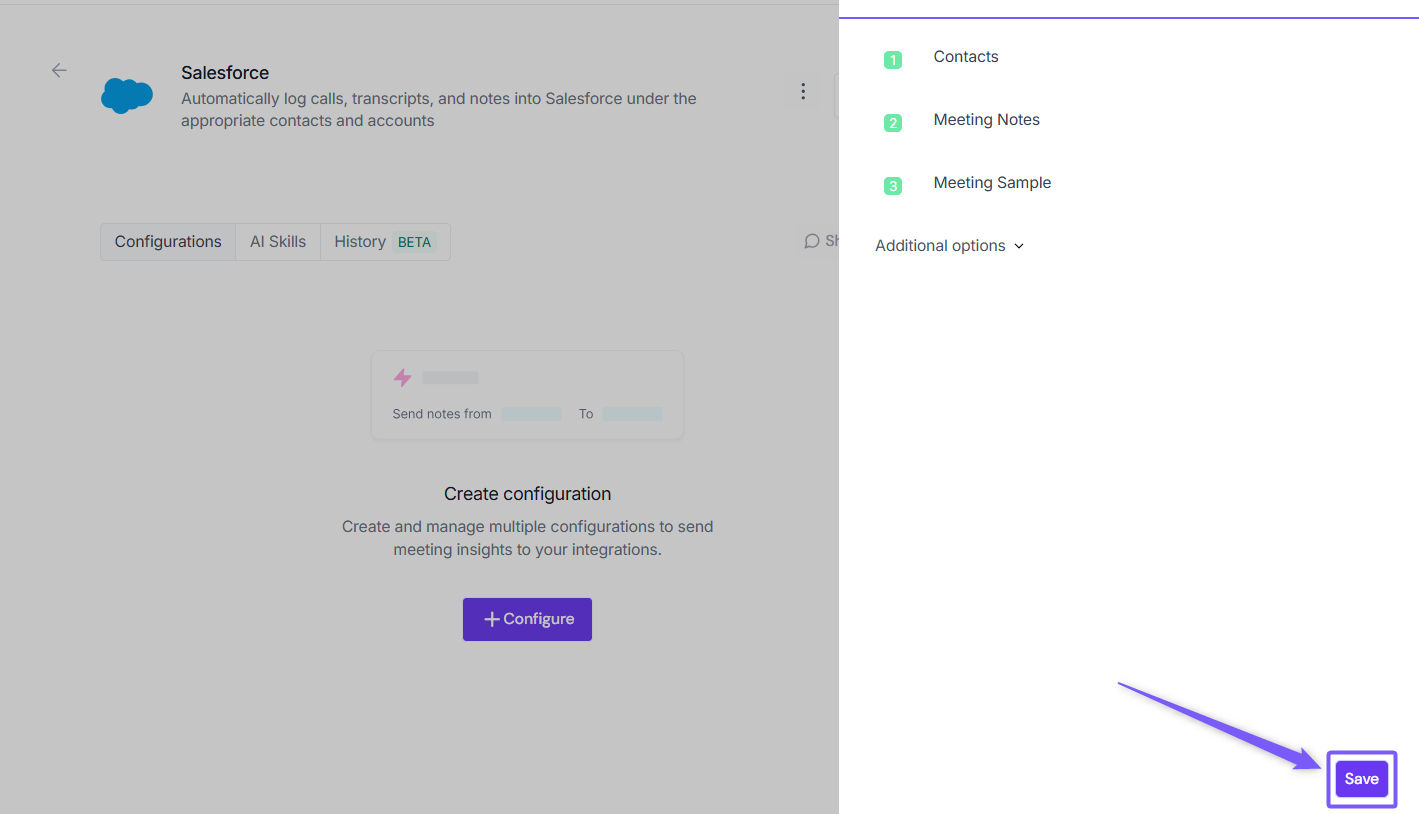This screenshot has width=1419, height=814.
Task: Open the three-dot more options menu
Action: click(802, 92)
